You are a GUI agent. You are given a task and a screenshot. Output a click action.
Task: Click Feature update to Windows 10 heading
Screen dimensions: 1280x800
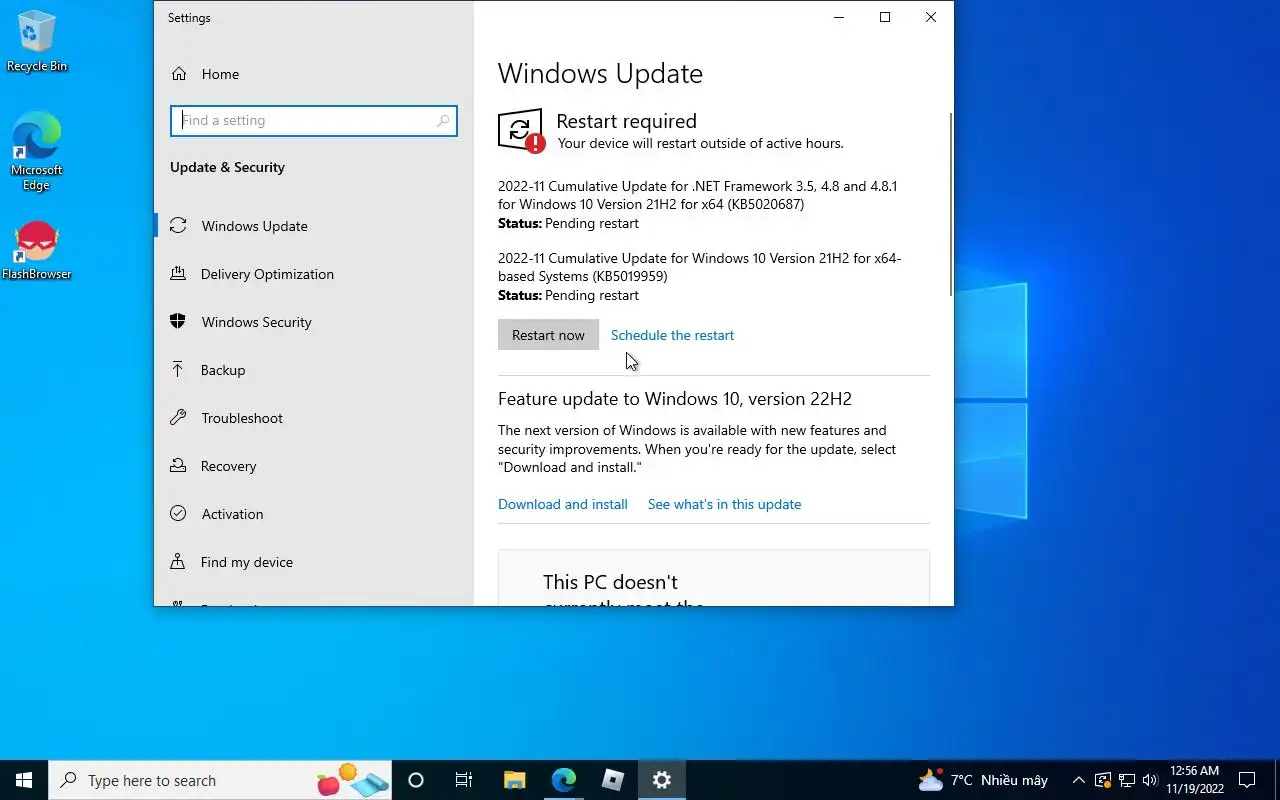[675, 399]
